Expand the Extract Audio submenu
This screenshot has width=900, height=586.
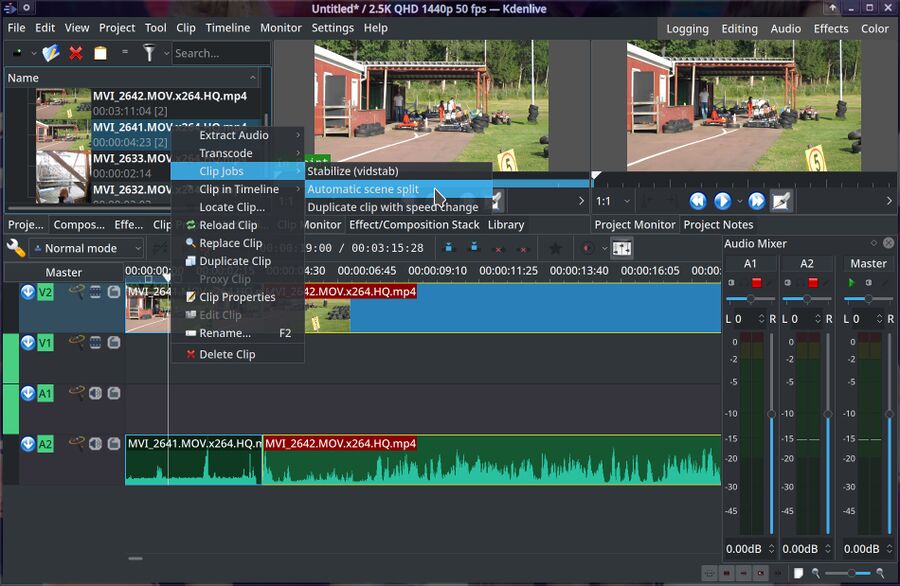pos(238,135)
